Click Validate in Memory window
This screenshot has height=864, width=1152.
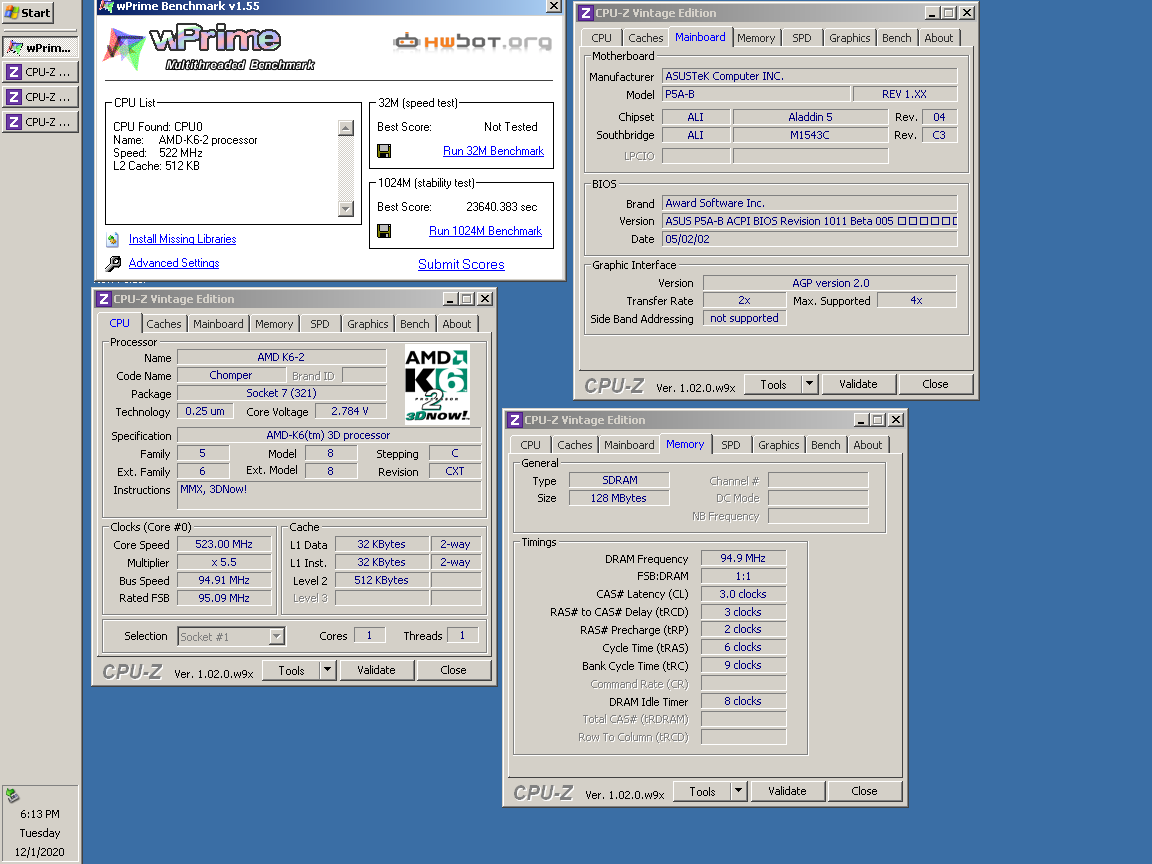[x=787, y=791]
